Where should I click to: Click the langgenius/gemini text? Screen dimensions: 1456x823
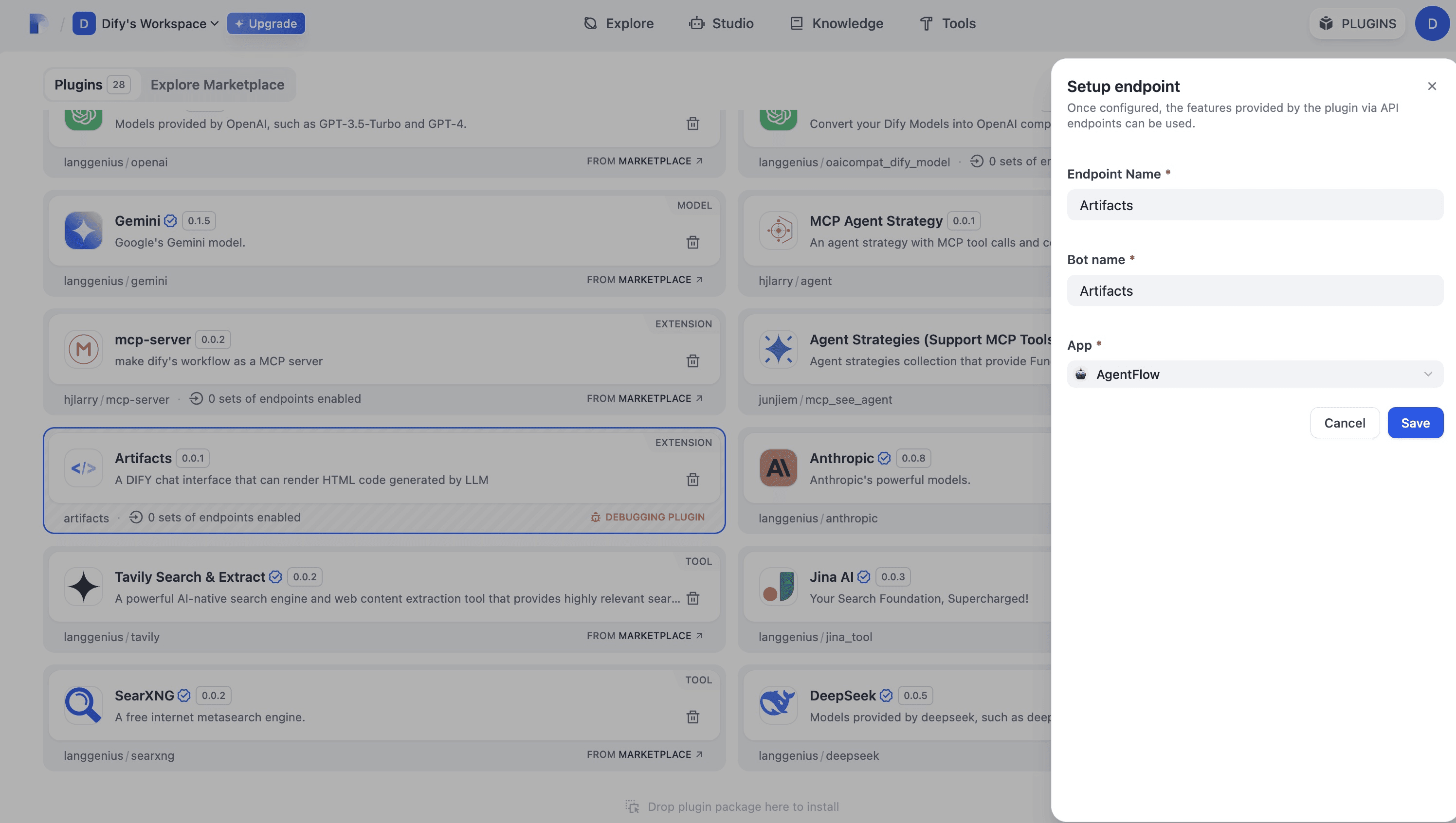[115, 281]
